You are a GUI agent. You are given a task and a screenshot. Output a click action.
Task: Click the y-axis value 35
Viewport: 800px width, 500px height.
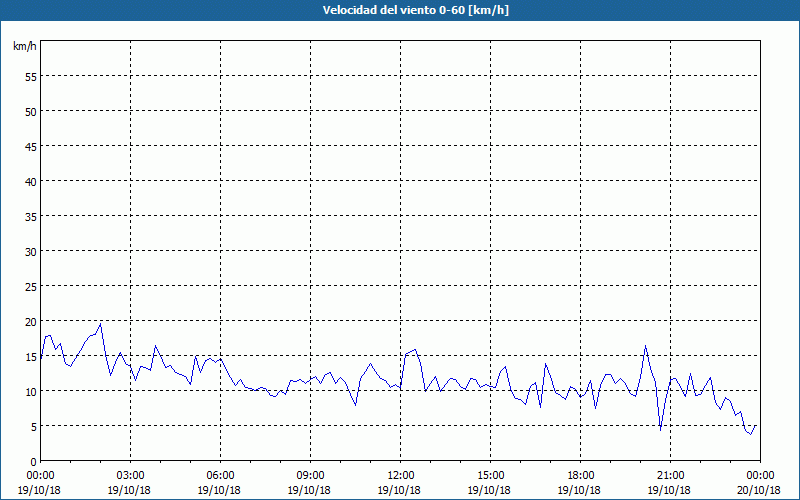[31, 216]
